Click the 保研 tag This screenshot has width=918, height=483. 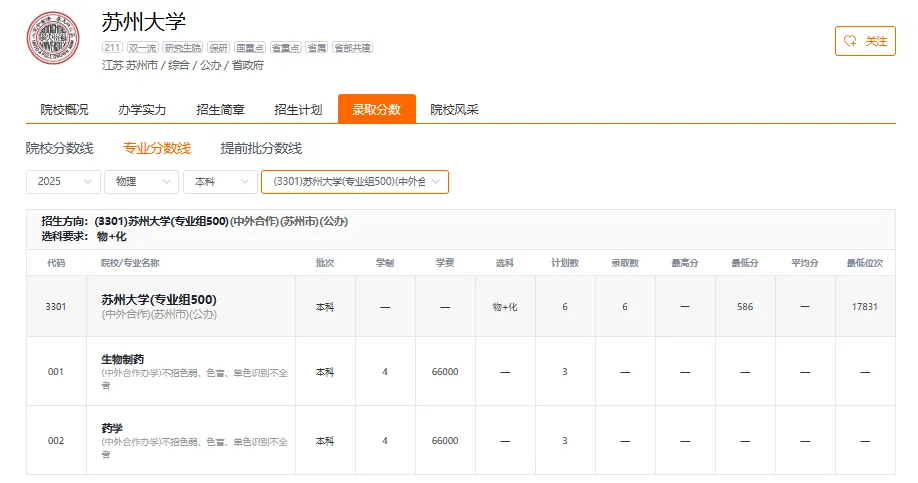pos(218,47)
